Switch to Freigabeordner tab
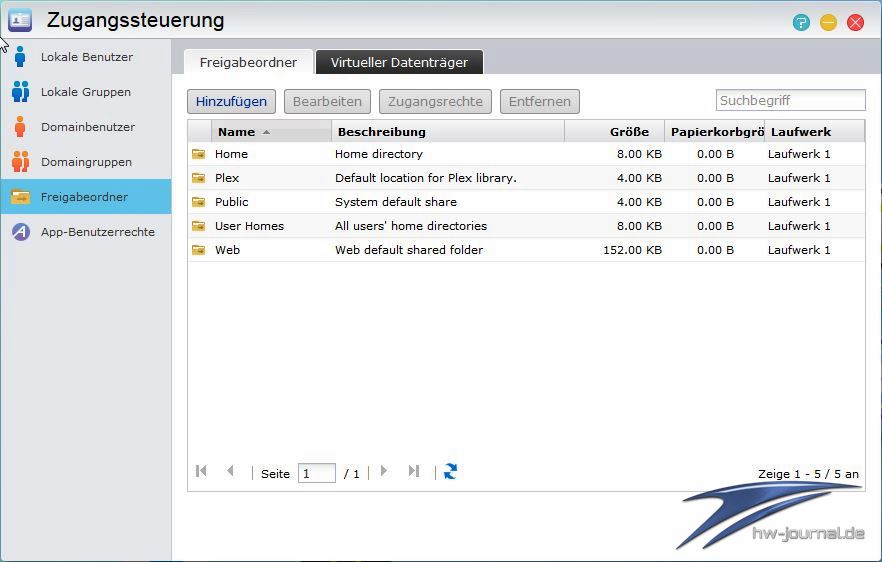The image size is (882, 562). (x=248, y=62)
